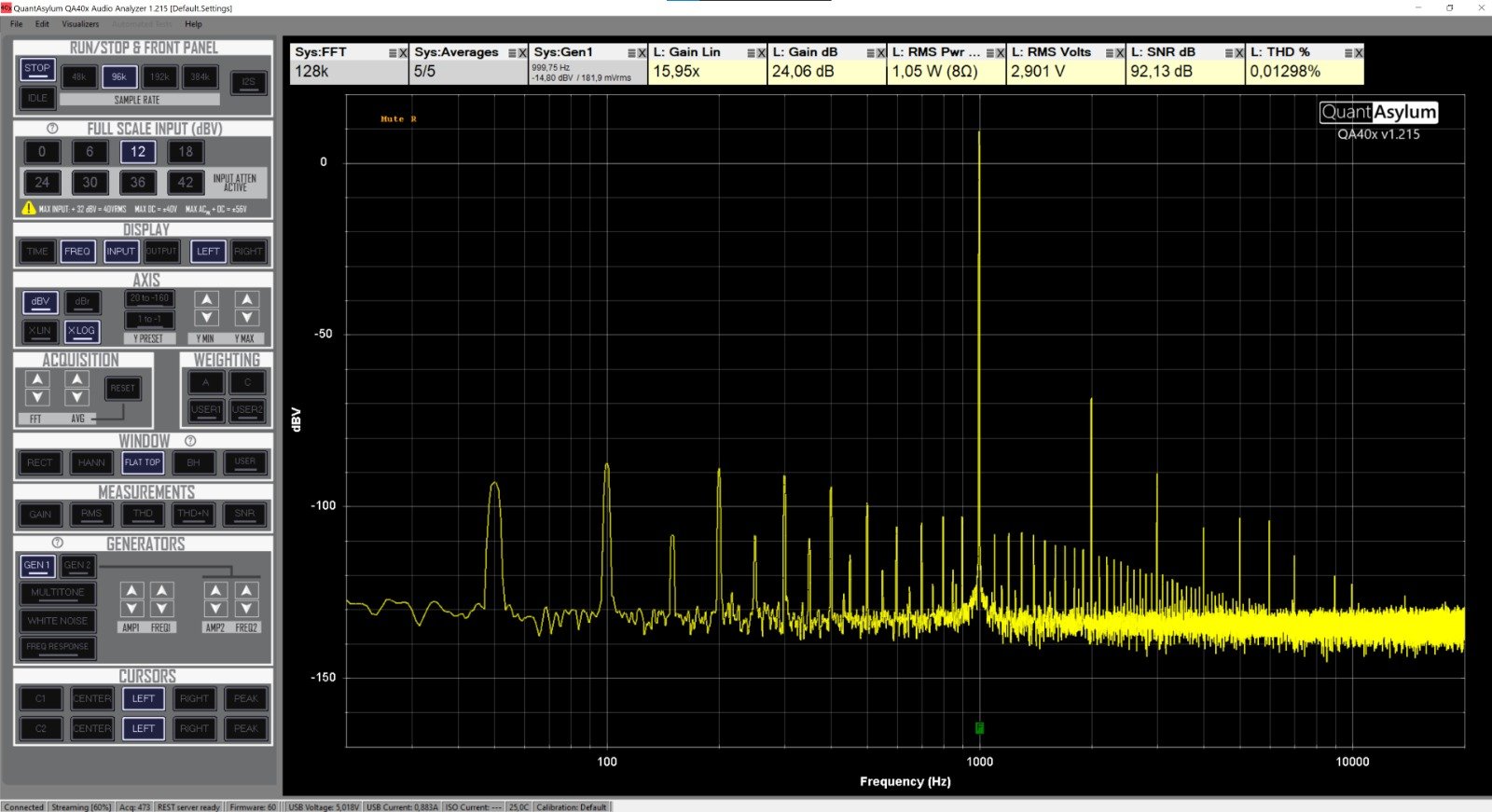Click the 20 to -160 Y preset
The width and height of the screenshot is (1492, 812).
coord(149,299)
